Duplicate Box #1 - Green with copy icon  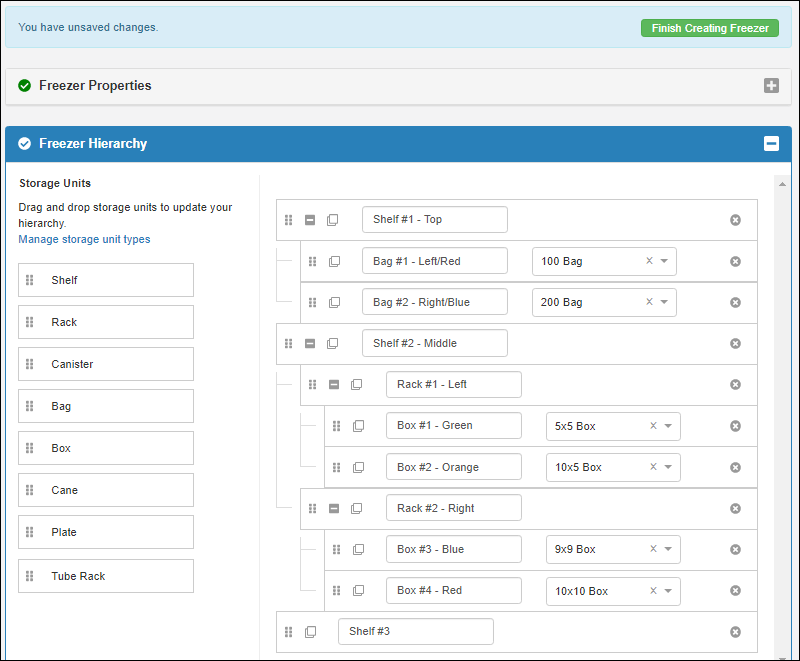pos(358,426)
